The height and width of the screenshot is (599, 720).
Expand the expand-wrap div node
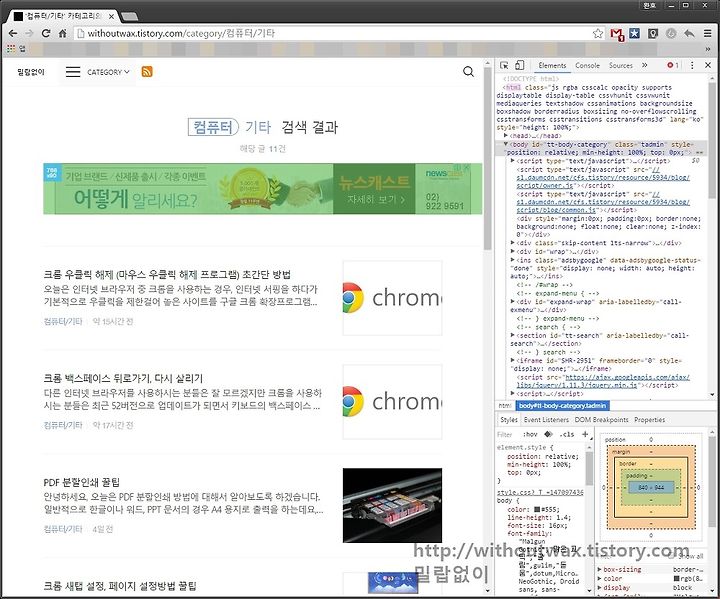point(512,301)
